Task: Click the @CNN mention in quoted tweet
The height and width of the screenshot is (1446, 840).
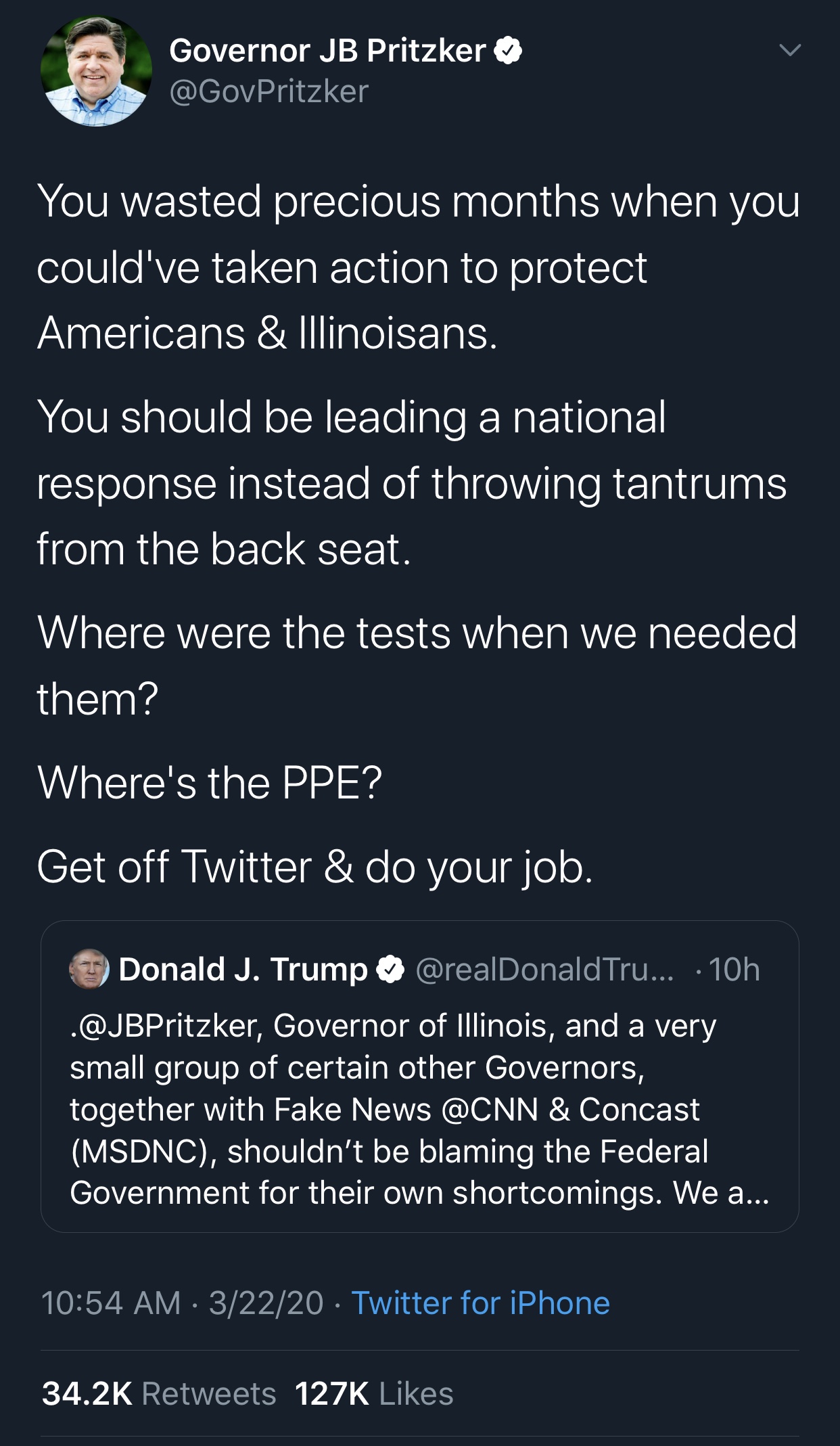Action: (489, 1109)
